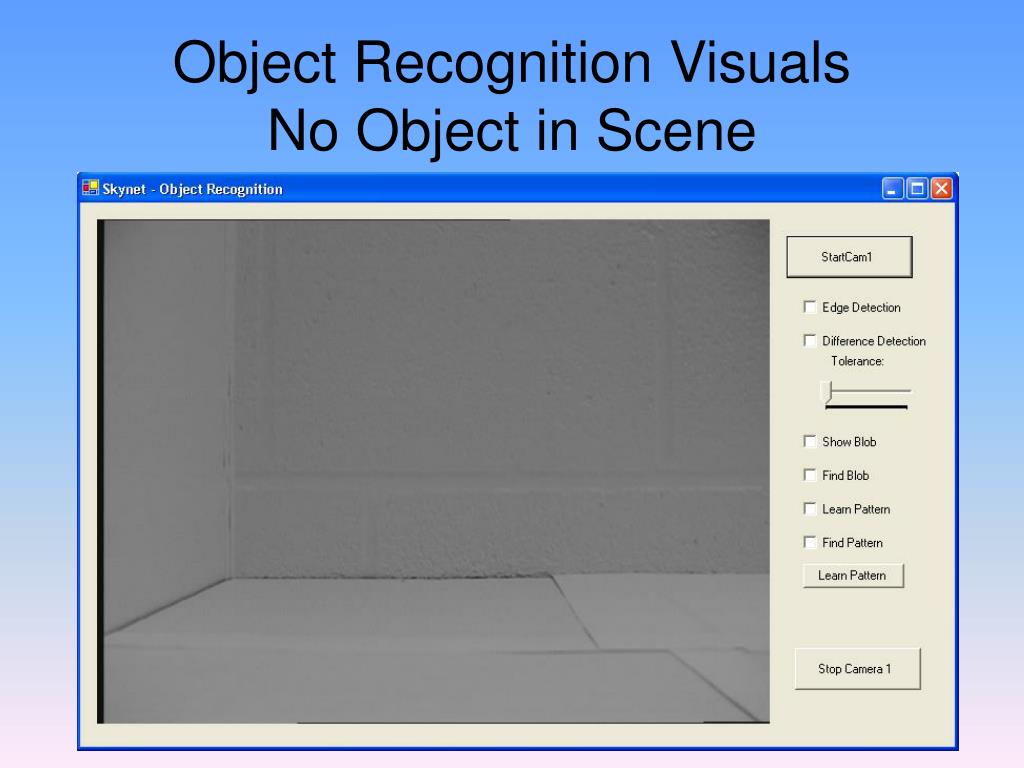Click the Tolerance label text
1024x768 pixels.
[857, 361]
